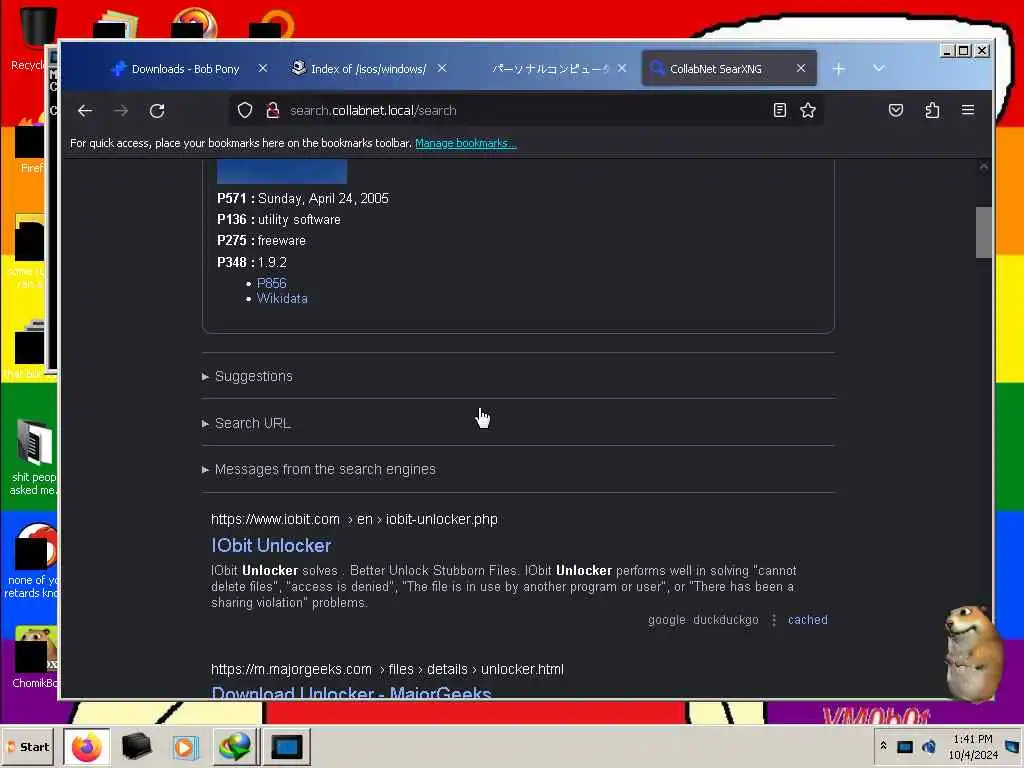Image resolution: width=1024 pixels, height=768 pixels.
Task: Reload the page with the refresh icon
Action: click(x=157, y=110)
